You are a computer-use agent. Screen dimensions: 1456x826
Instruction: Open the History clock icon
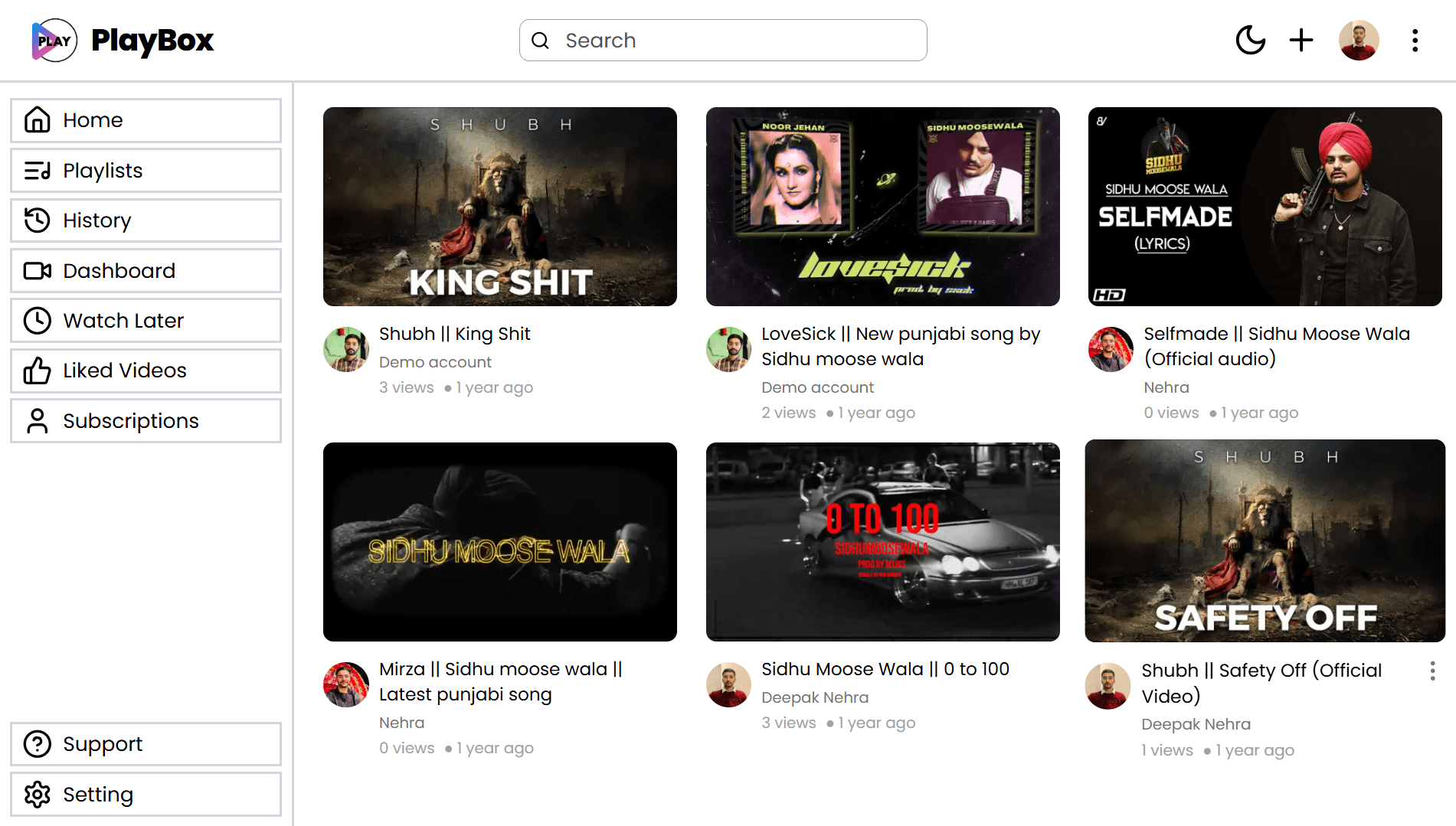[x=37, y=220]
